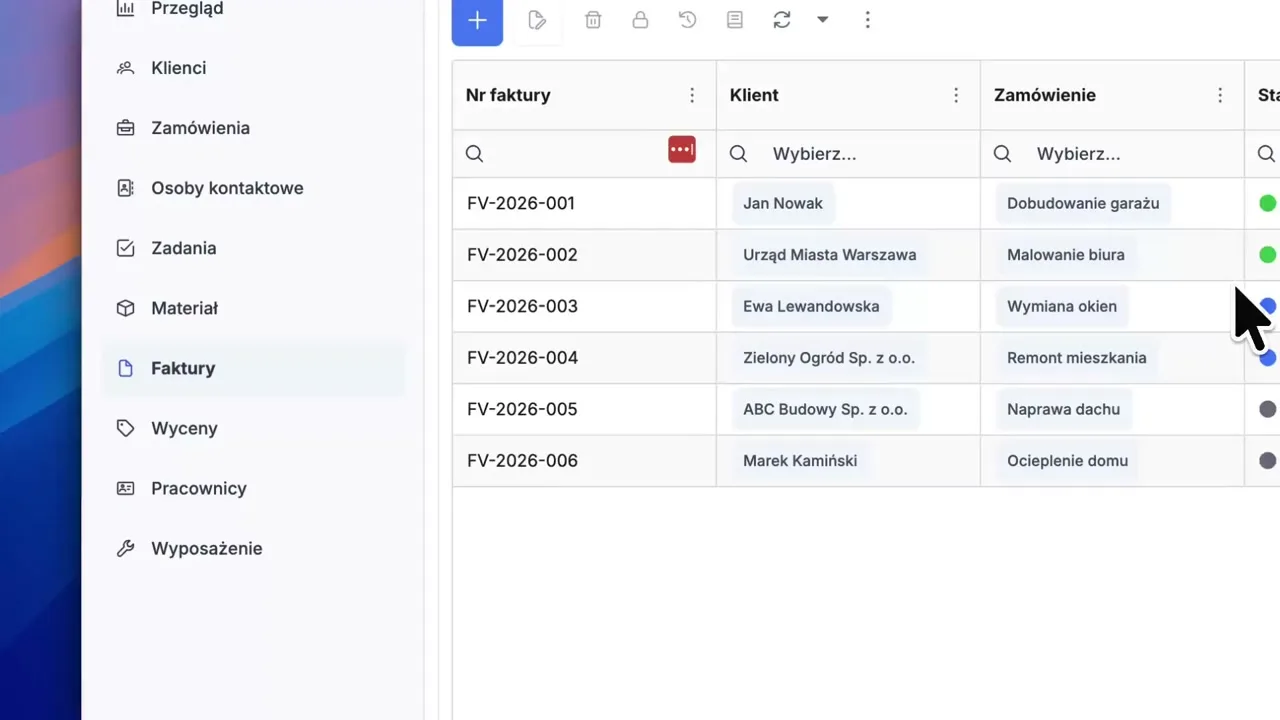
Task: Open the Zamówienie filter Wybierz dropdown
Action: 1078,154
